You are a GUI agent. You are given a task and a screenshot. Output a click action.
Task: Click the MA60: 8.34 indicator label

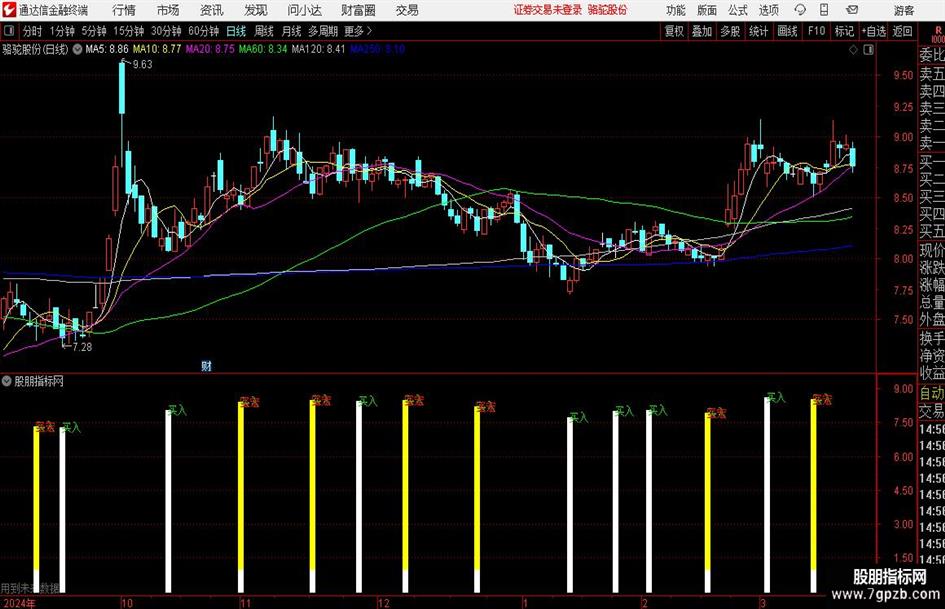coord(263,49)
